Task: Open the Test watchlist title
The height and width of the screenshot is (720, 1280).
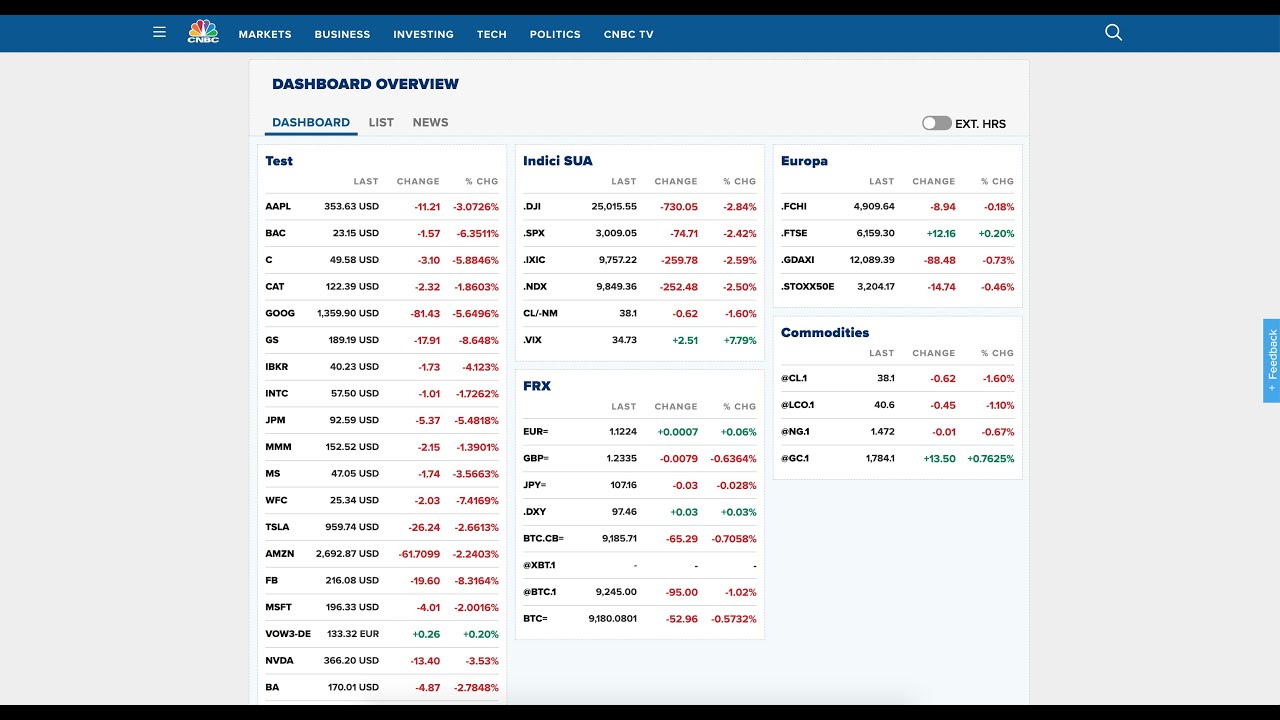Action: pyautogui.click(x=279, y=160)
